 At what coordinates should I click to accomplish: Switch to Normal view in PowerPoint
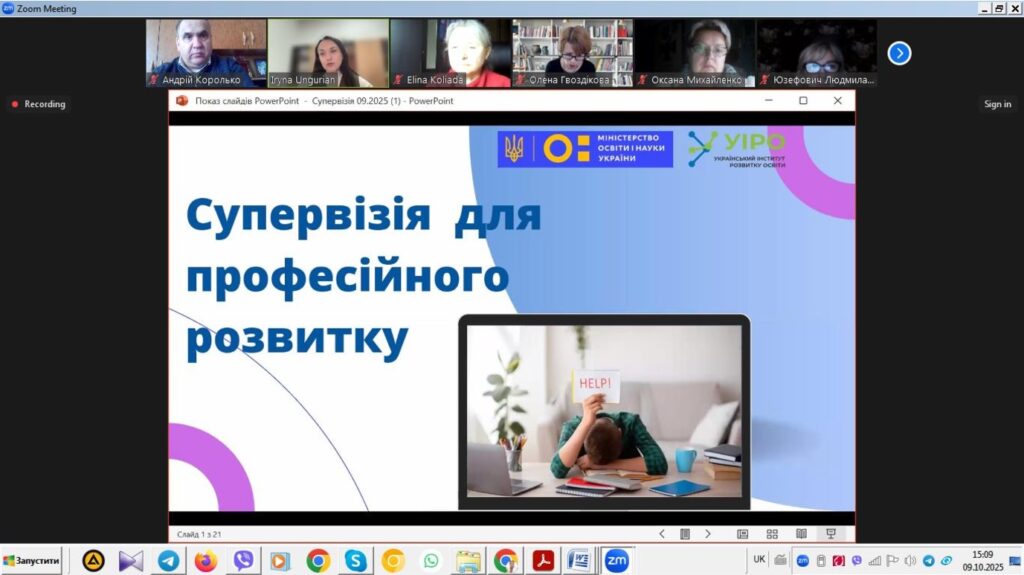[x=742, y=534]
